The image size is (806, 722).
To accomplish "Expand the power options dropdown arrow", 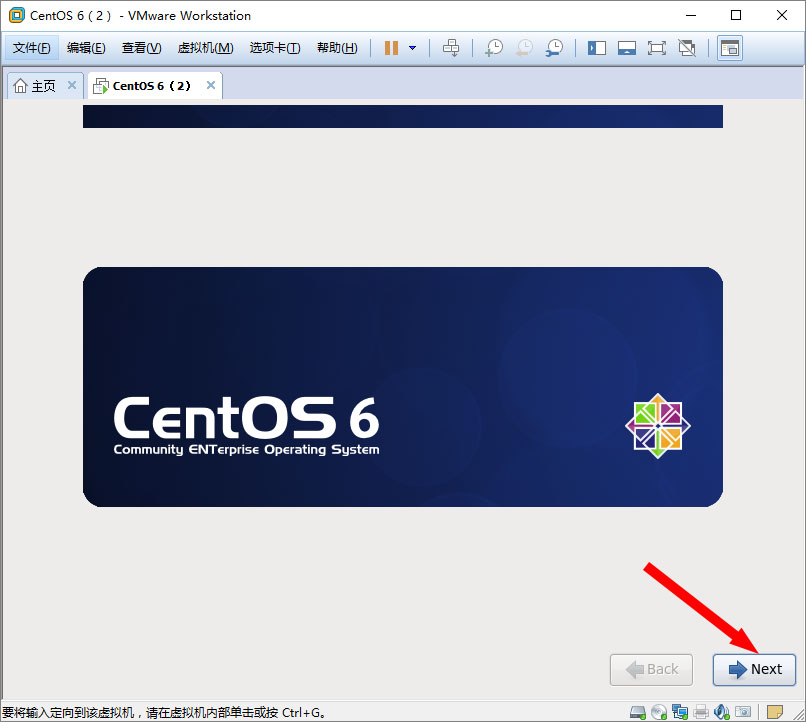I will click(412, 48).
